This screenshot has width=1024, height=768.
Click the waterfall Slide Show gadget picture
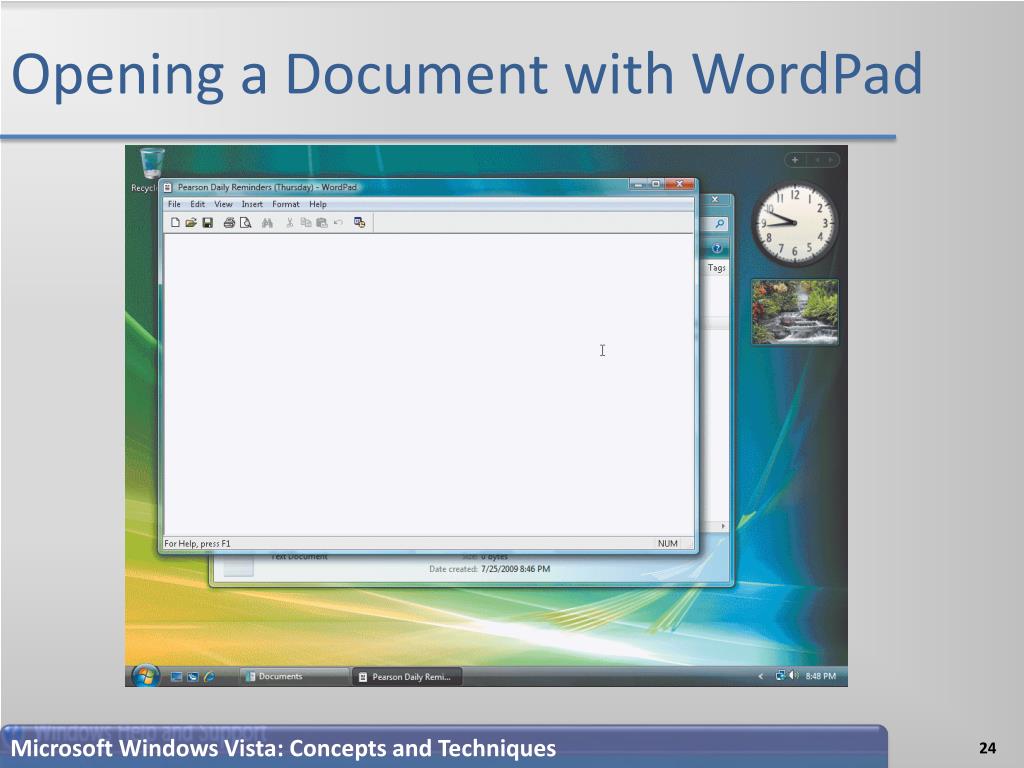(795, 312)
